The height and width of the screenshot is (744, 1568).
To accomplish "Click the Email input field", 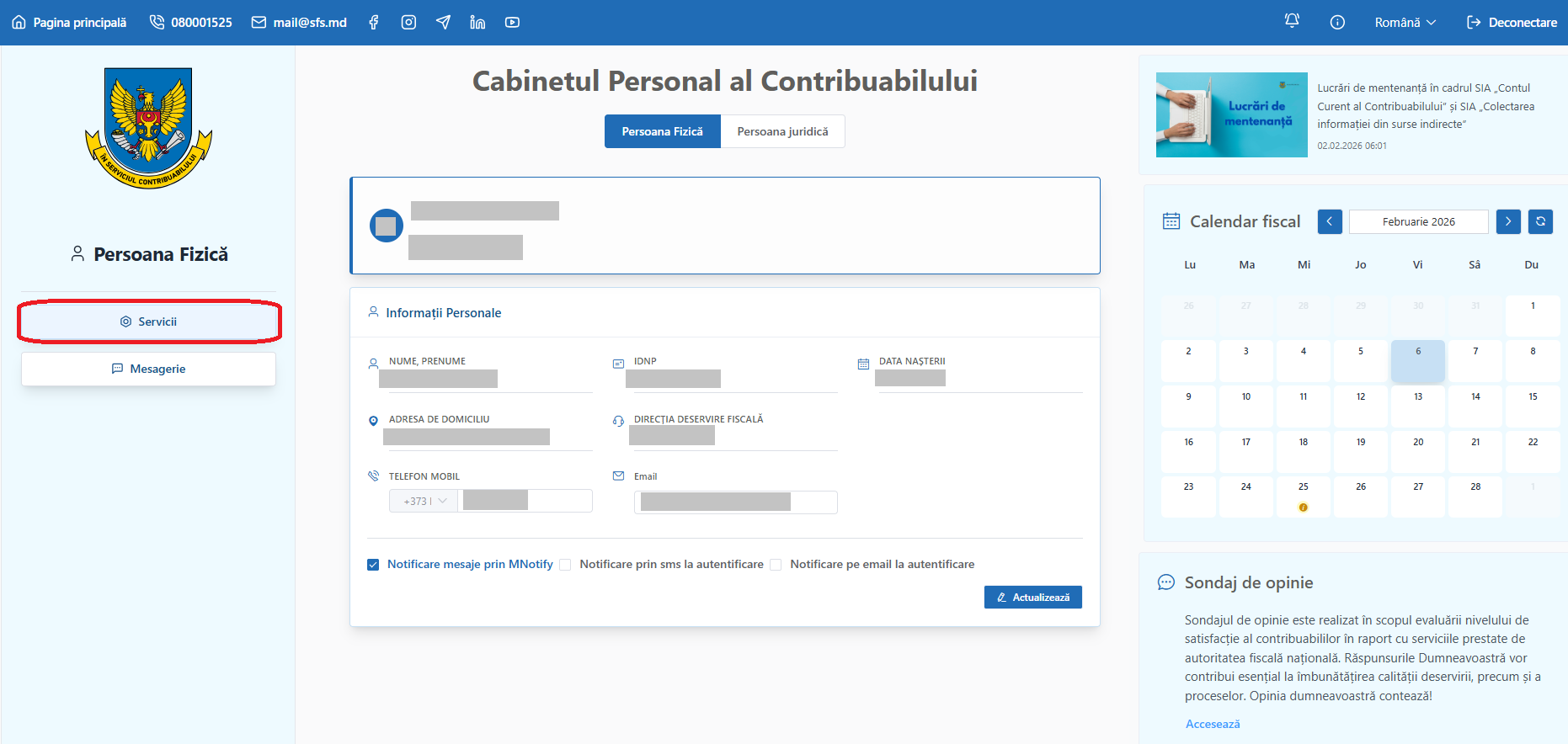I will pyautogui.click(x=735, y=502).
